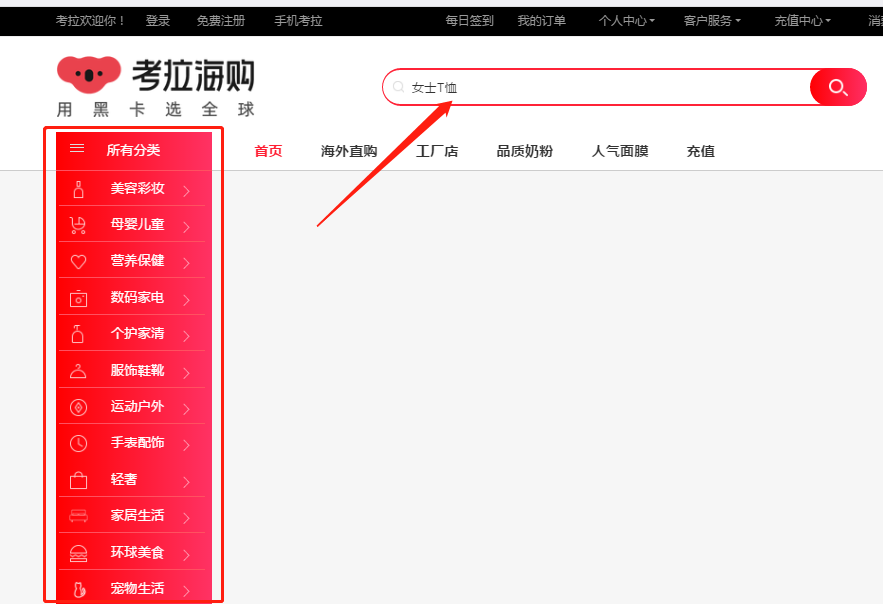Select the 轻奢 category label
Screen dimensions: 883x604
124,479
